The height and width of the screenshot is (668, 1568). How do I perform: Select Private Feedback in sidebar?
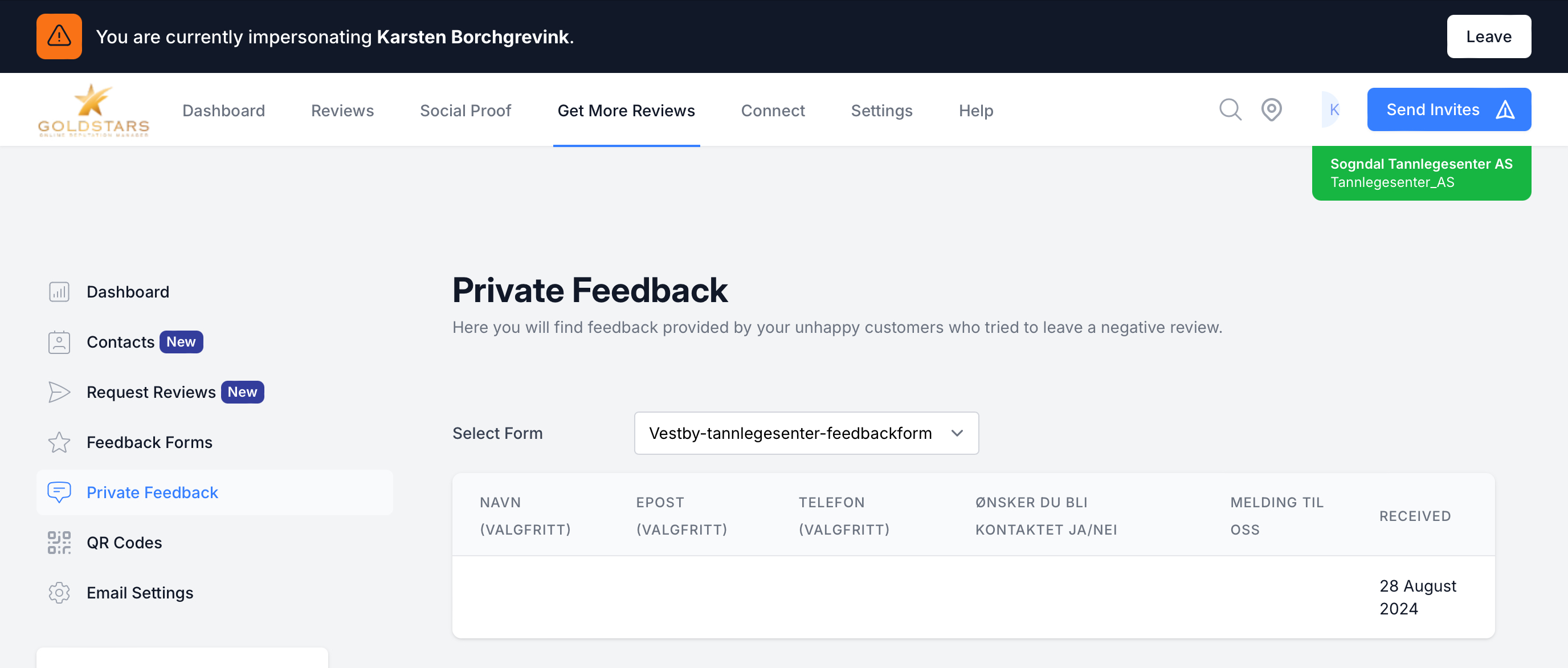152,492
